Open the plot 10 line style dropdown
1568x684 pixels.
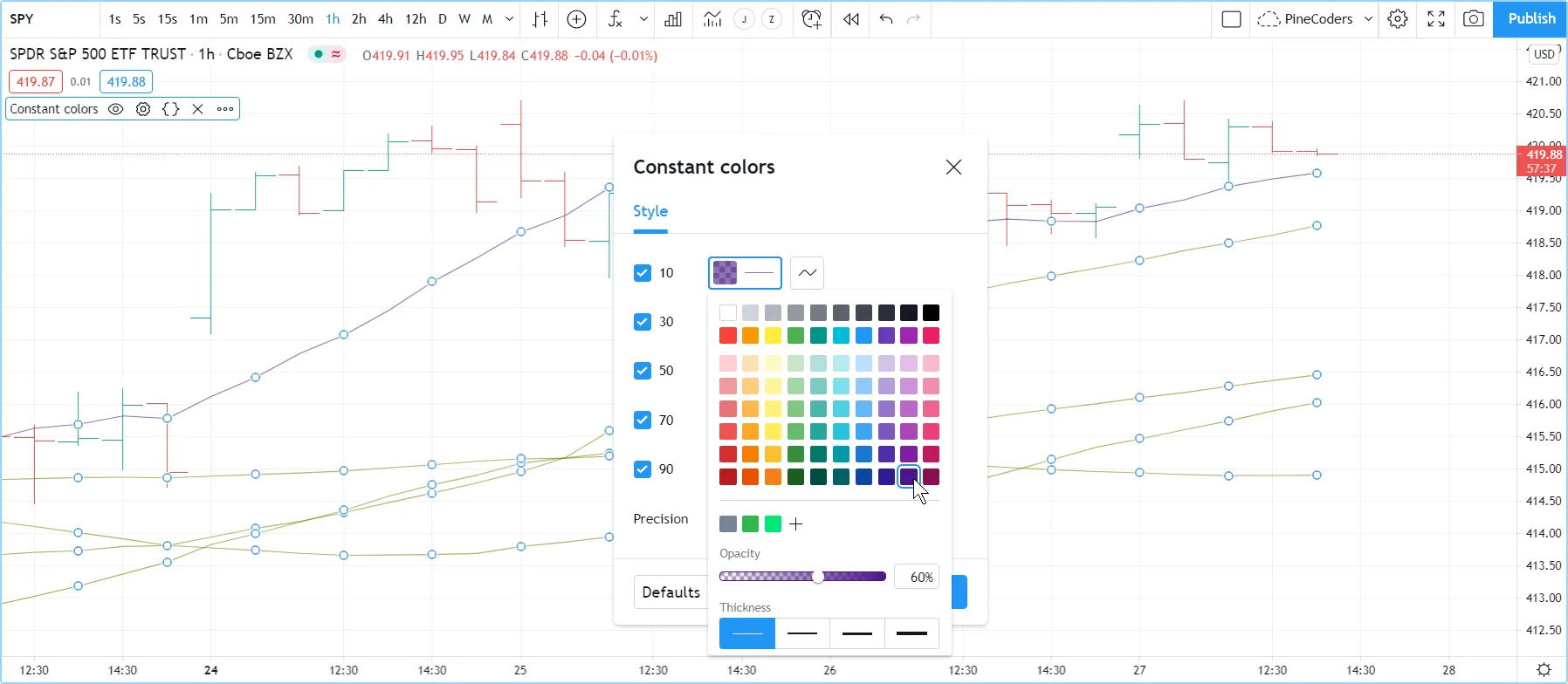click(x=807, y=273)
